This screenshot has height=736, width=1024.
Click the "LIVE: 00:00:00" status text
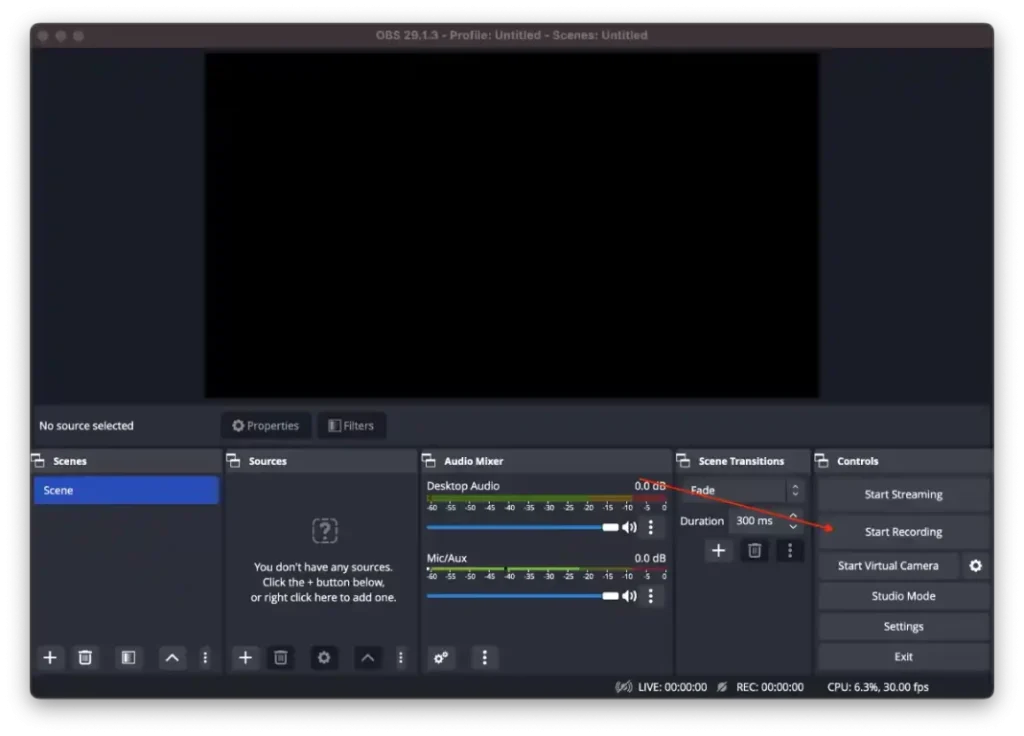[673, 687]
